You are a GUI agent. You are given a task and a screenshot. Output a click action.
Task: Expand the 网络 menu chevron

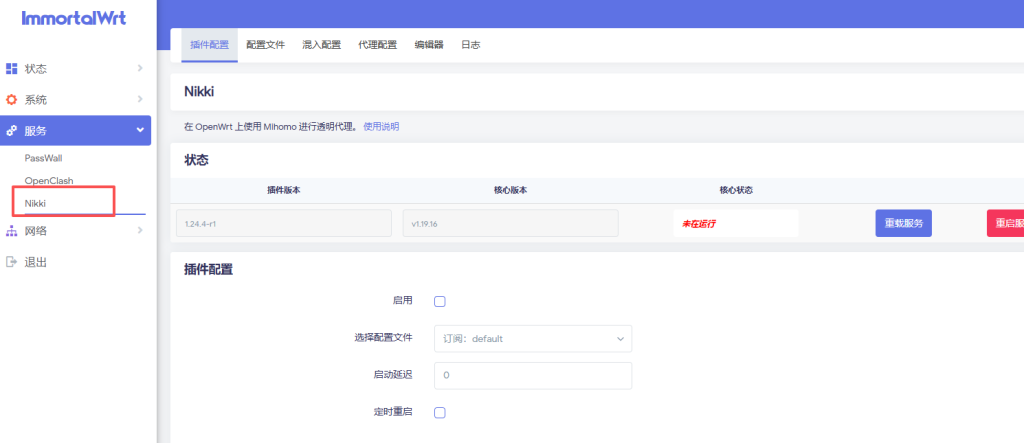pyautogui.click(x=140, y=231)
